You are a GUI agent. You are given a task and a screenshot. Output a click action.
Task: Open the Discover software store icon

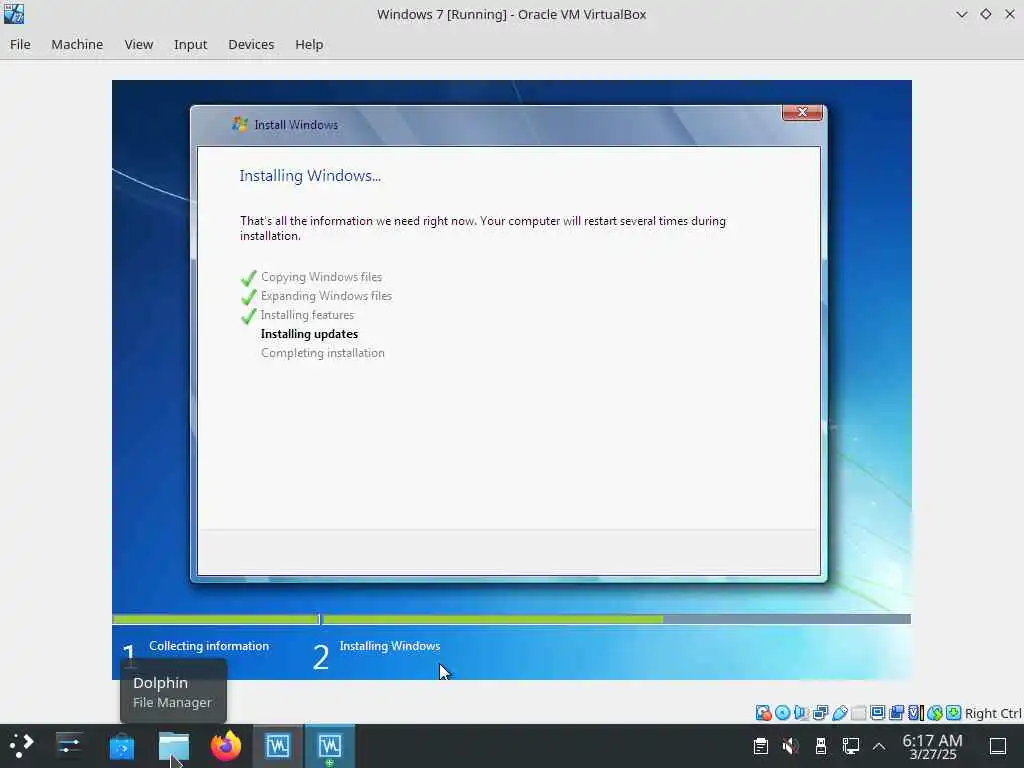pyautogui.click(x=121, y=746)
